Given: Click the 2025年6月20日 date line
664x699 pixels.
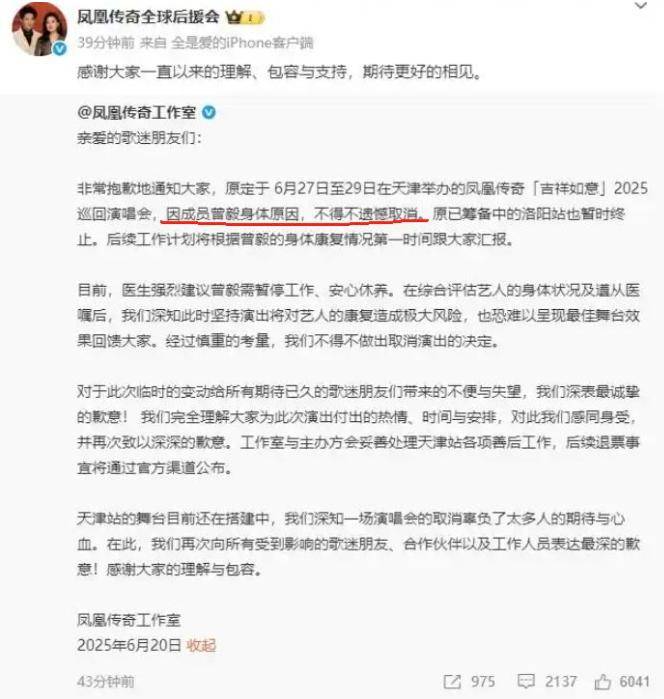Looking at the screenshot, I should click(129, 645).
